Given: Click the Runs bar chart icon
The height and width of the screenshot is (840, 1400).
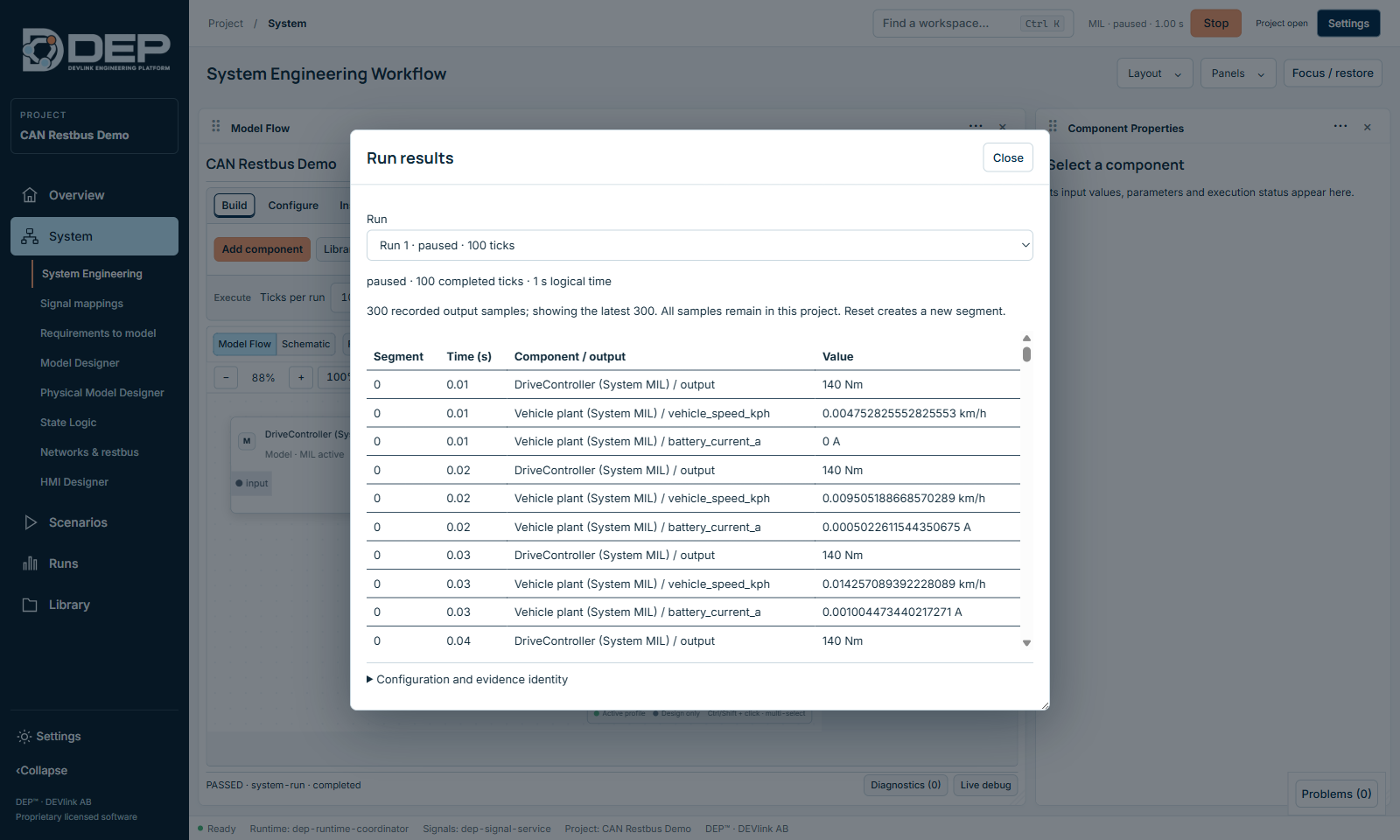Looking at the screenshot, I should (x=30, y=563).
